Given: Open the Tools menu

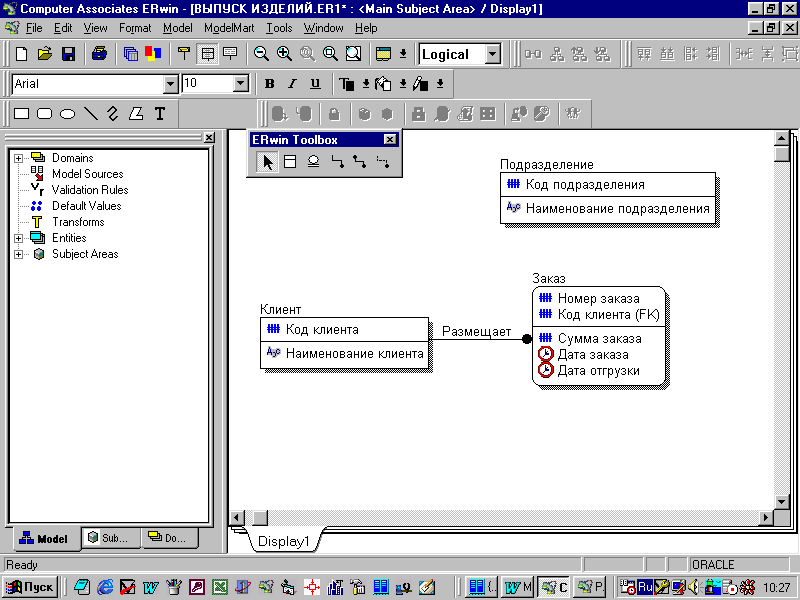Looking at the screenshot, I should (x=279, y=28).
